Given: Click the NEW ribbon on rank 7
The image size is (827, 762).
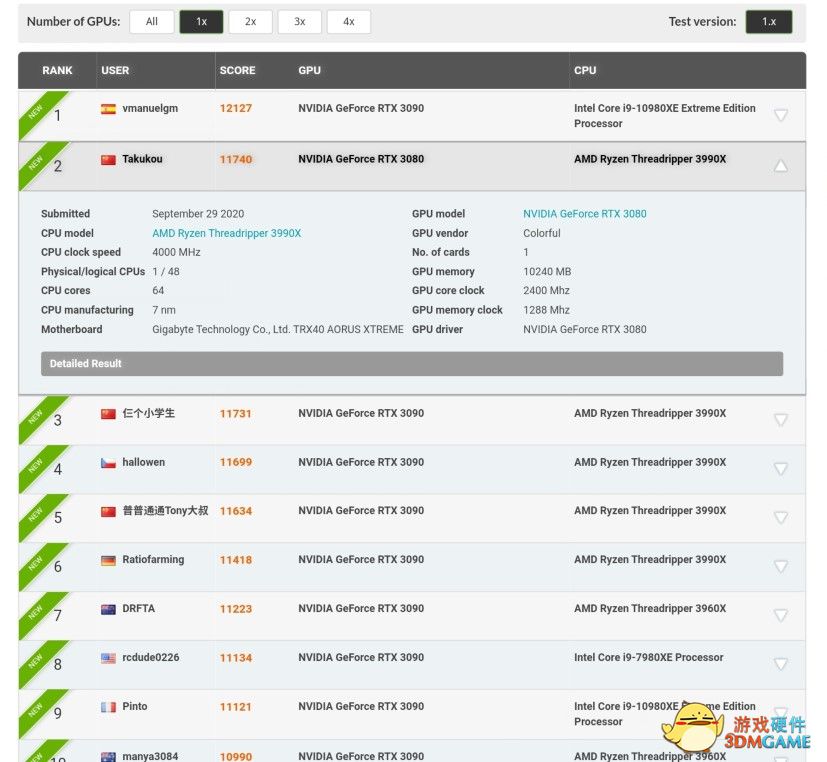Looking at the screenshot, I should click(x=38, y=610).
